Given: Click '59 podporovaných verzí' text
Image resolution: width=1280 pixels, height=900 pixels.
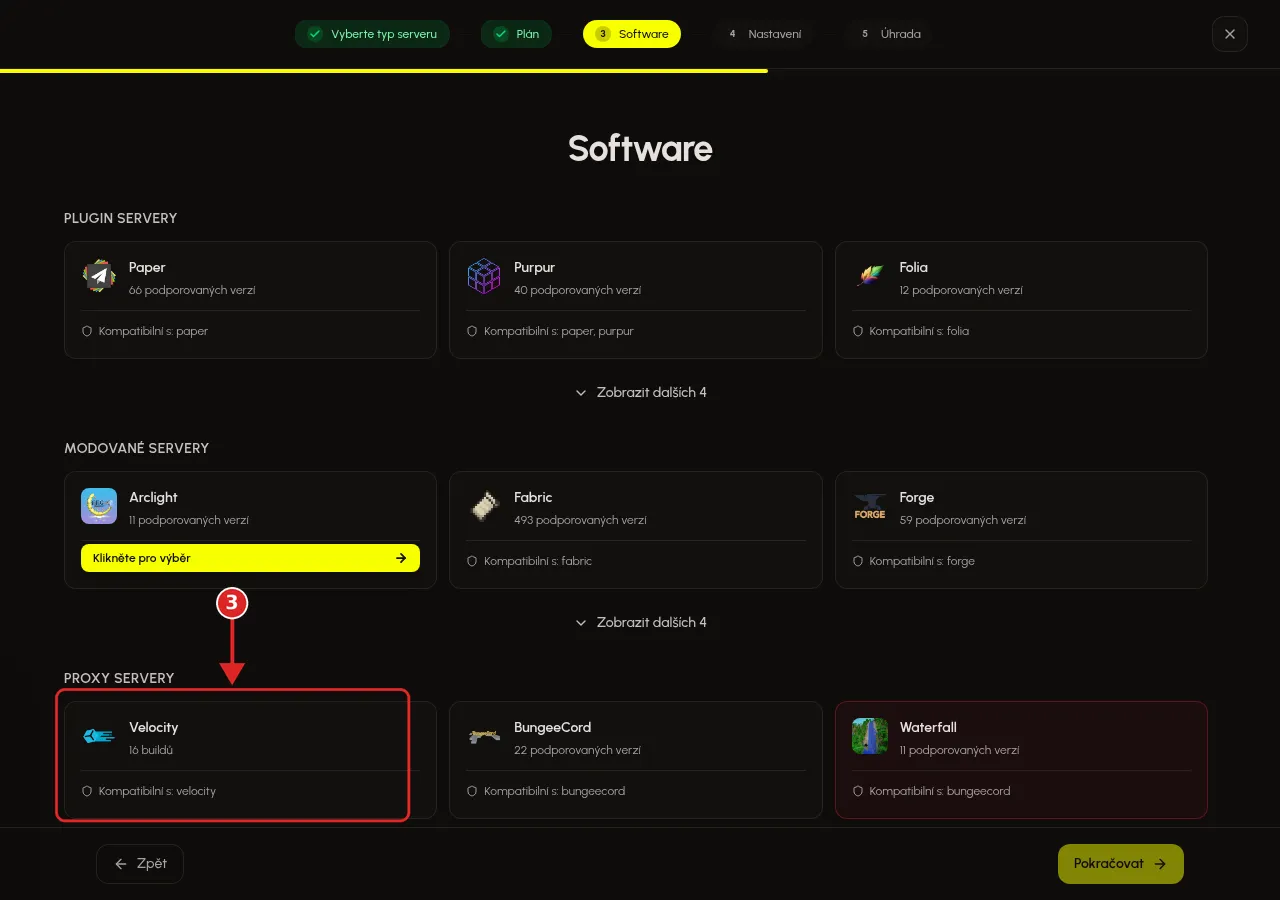Looking at the screenshot, I should (963, 520).
